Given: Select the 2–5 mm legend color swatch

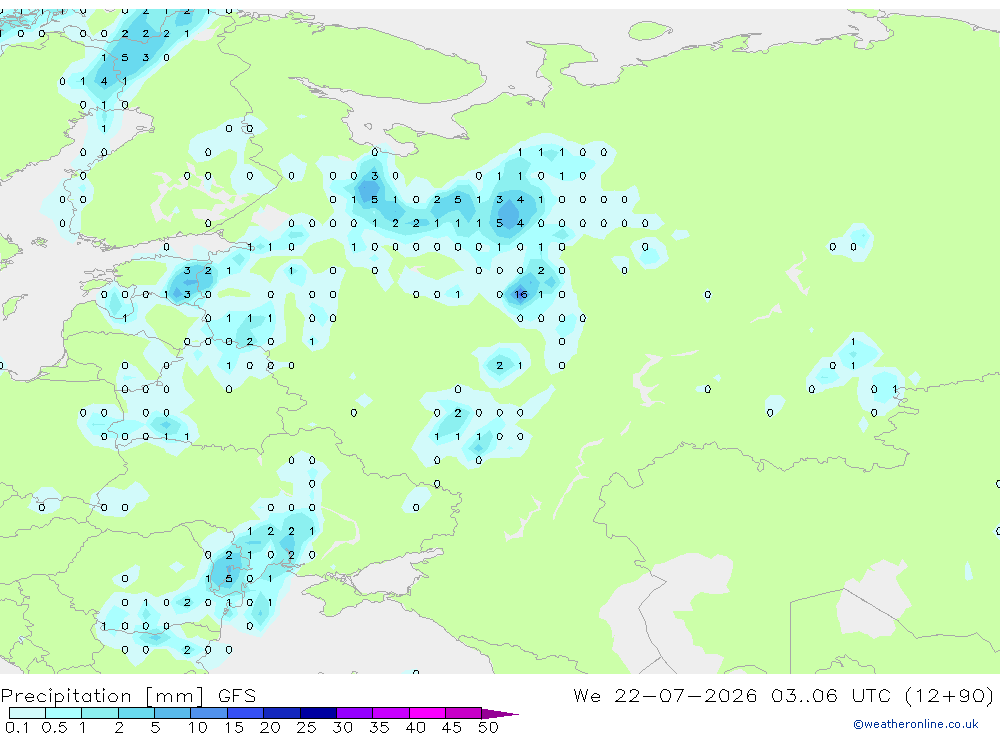Looking at the screenshot, I should click(136, 713).
